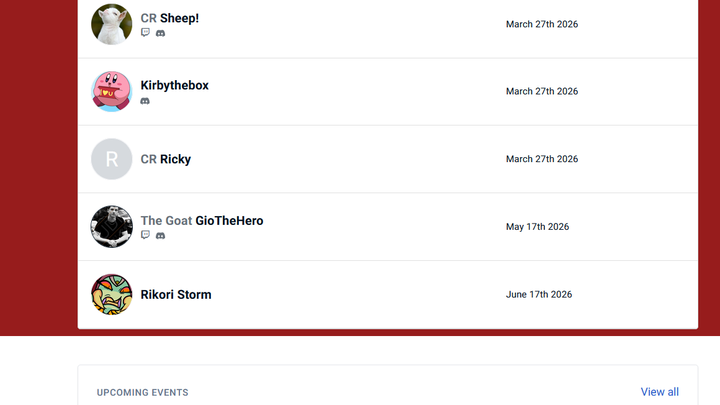Open The Goat GioTheHero profile name

[202, 221]
